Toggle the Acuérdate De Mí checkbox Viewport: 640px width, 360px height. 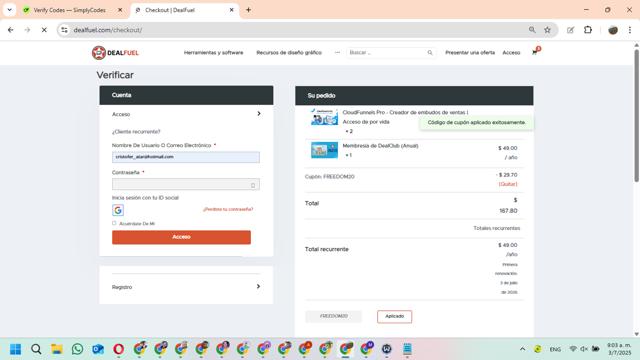[114, 223]
